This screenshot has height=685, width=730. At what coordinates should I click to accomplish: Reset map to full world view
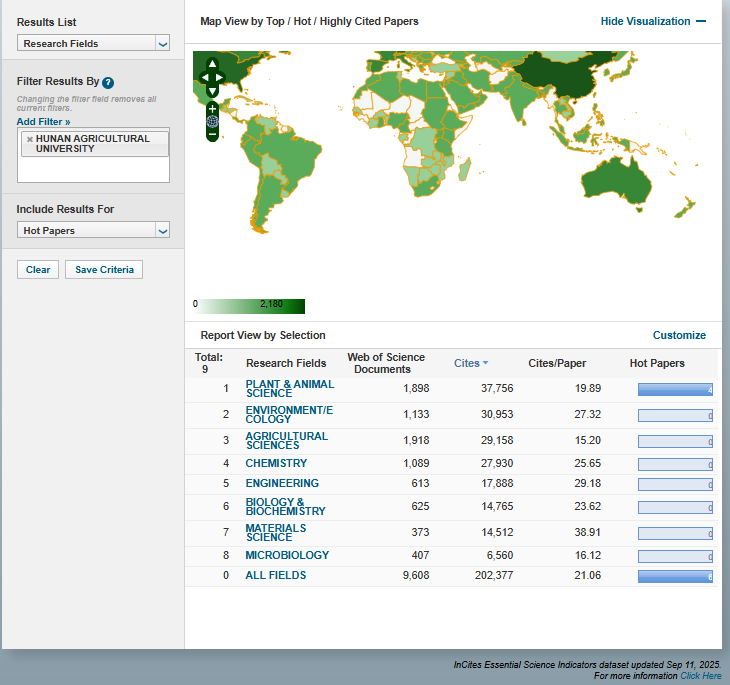click(x=212, y=121)
